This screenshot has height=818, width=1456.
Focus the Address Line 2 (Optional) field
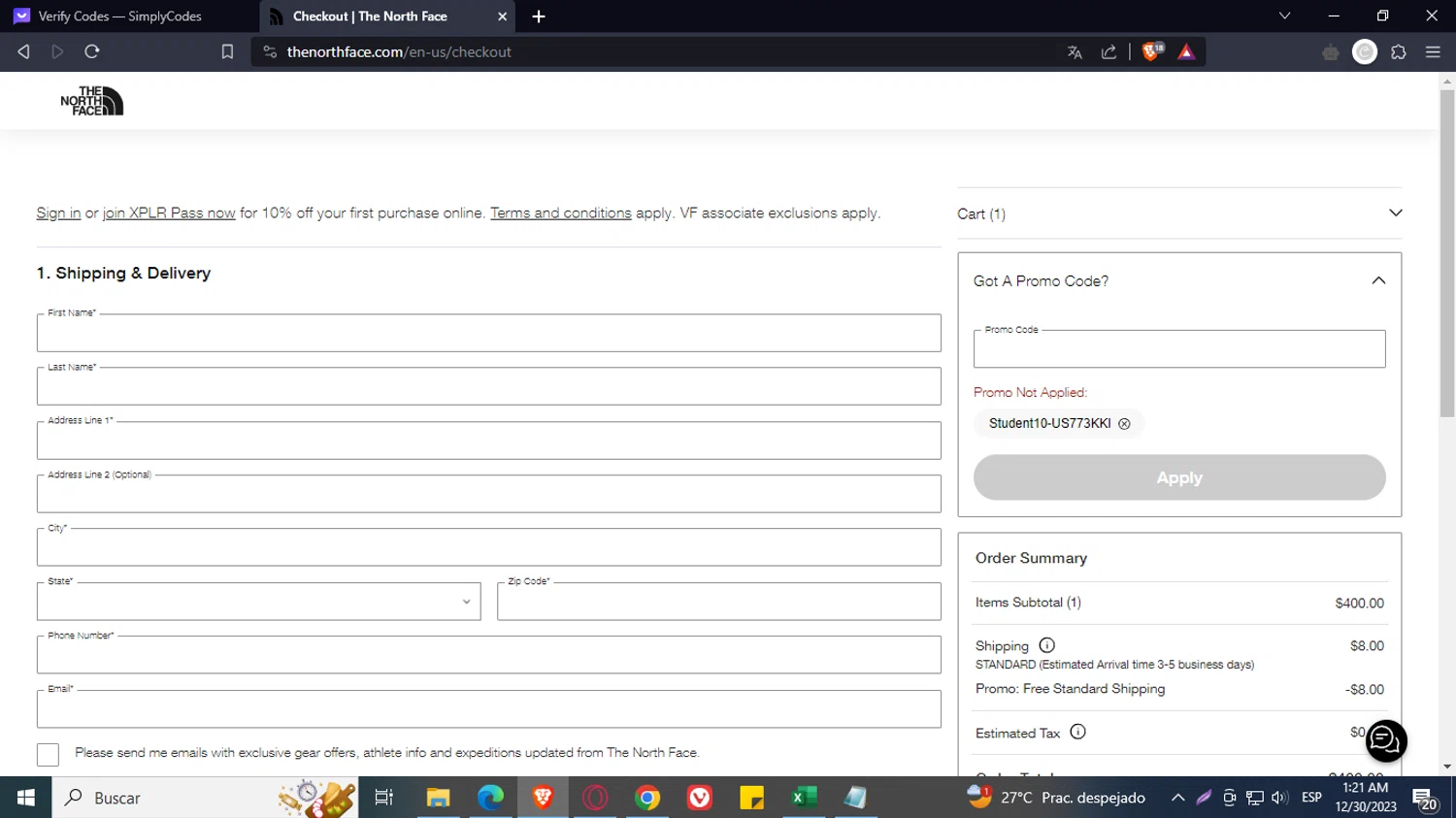tap(488, 494)
